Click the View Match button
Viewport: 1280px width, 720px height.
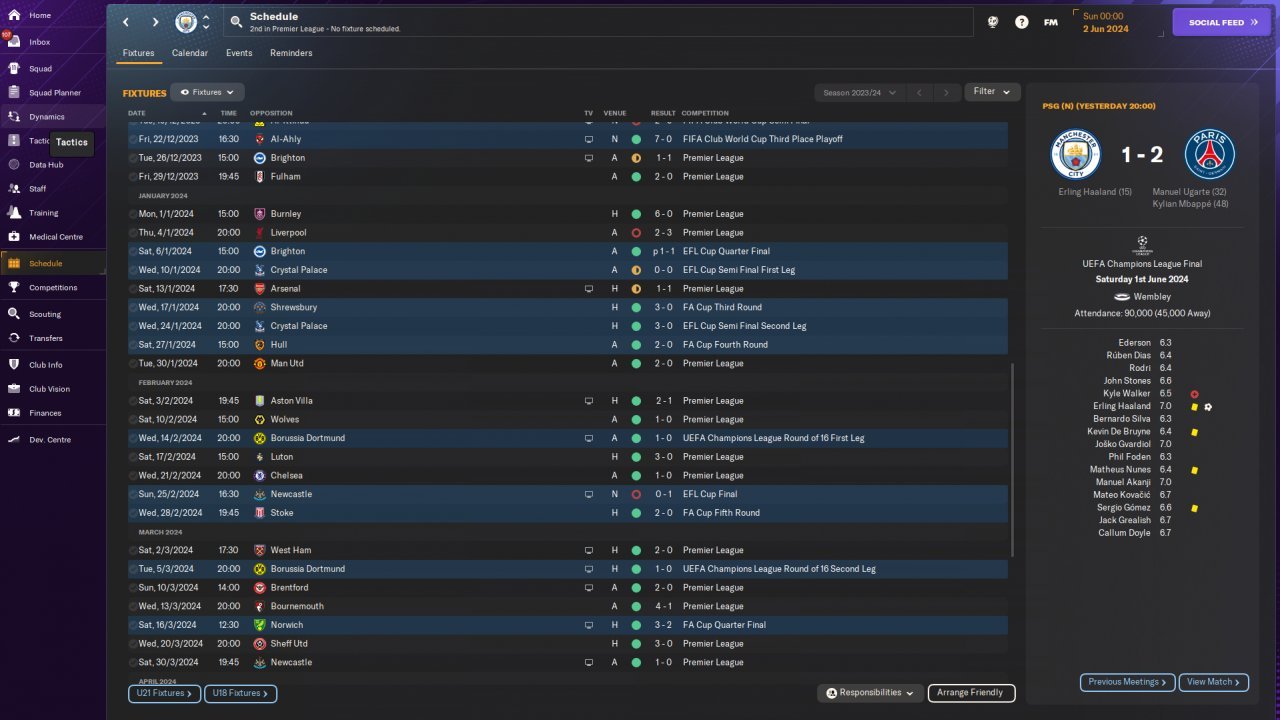(x=1214, y=682)
